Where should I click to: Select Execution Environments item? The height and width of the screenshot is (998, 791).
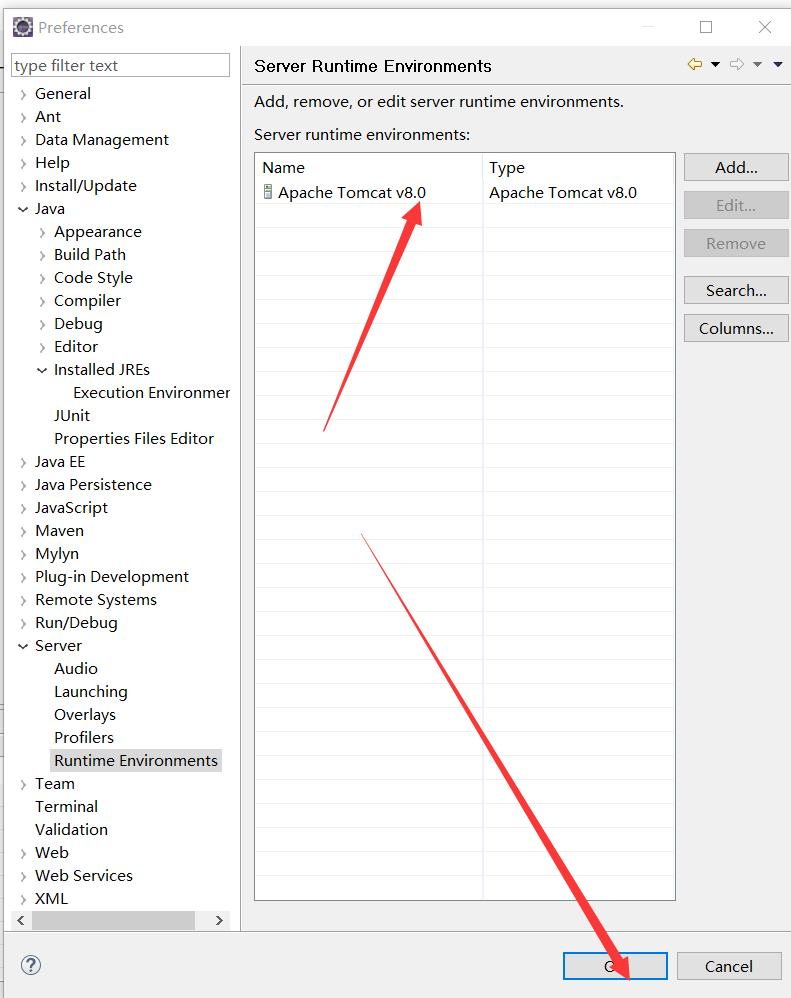click(151, 393)
